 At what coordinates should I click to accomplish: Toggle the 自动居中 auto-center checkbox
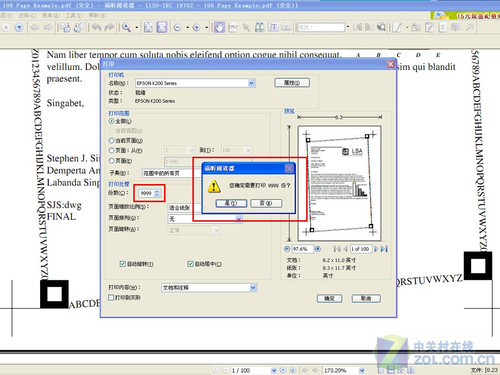[190, 264]
